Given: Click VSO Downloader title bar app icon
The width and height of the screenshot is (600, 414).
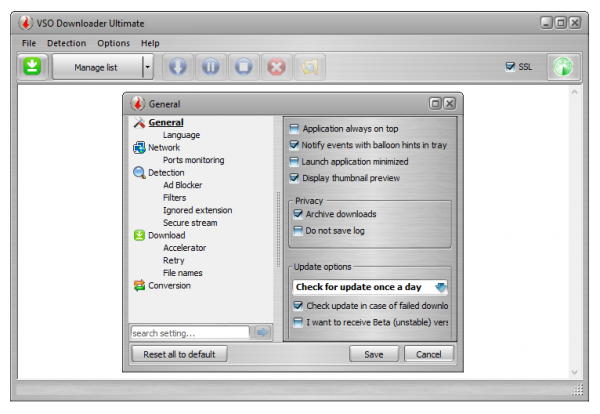Looking at the screenshot, I should coord(26,23).
